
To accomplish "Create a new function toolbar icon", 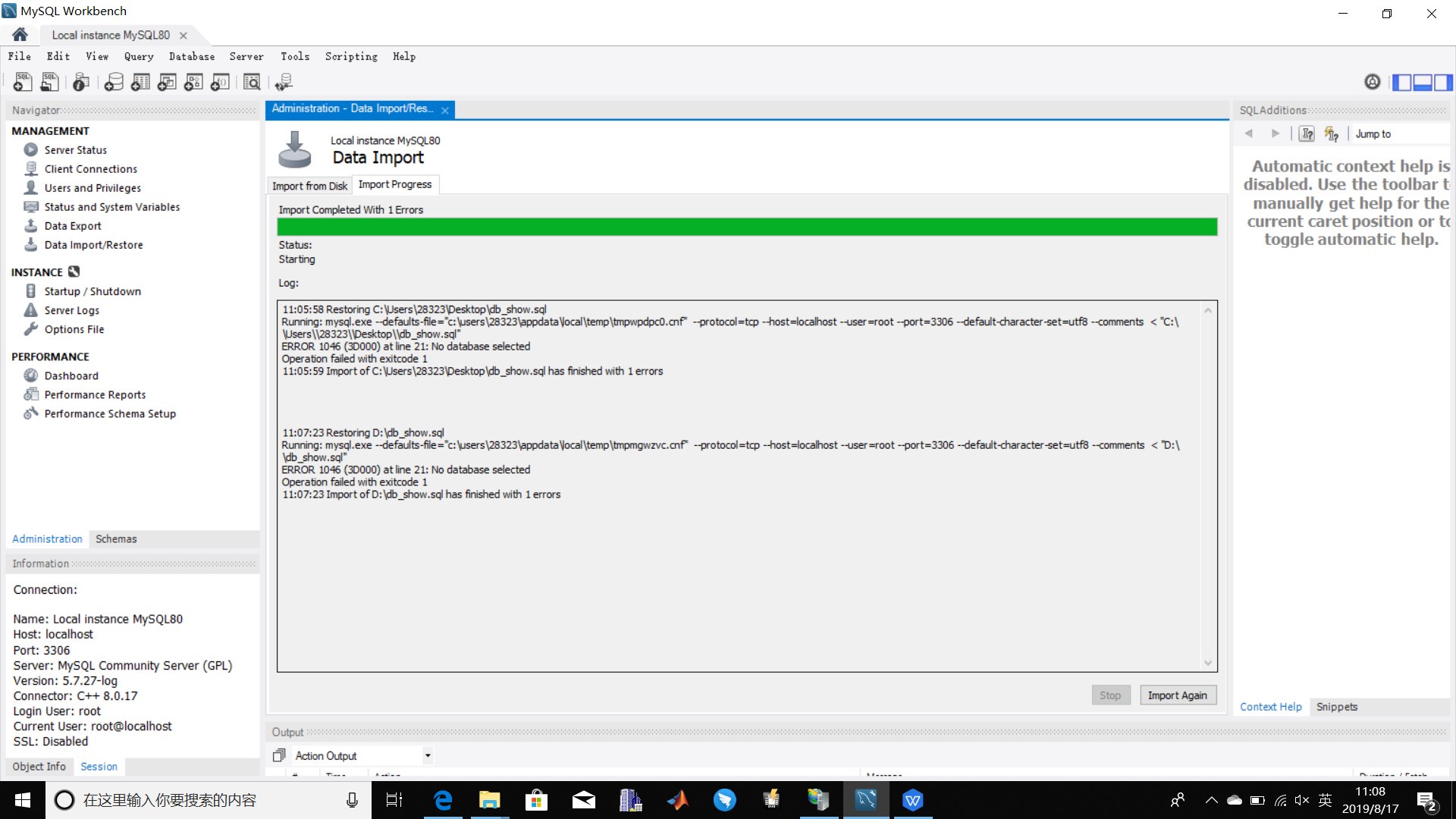I will [x=220, y=82].
